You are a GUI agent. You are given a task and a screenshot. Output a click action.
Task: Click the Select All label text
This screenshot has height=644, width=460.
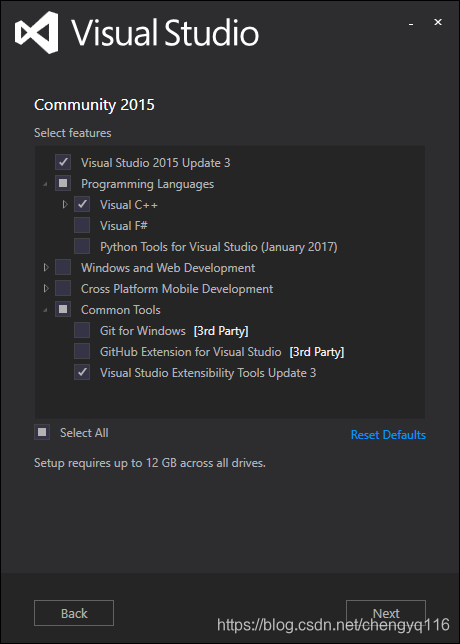pyautogui.click(x=84, y=432)
